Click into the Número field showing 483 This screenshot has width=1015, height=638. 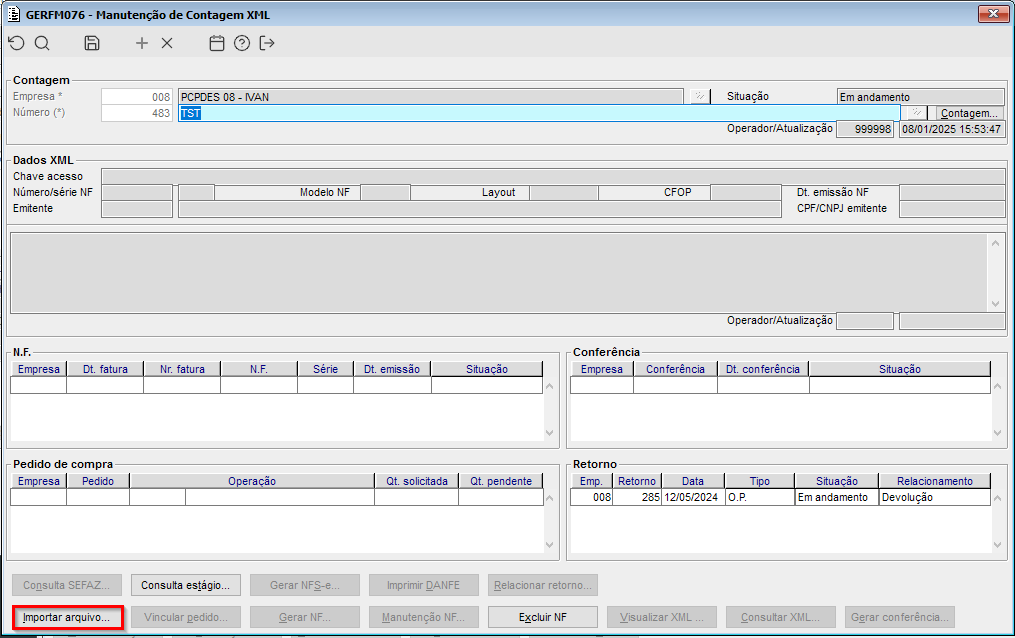click(138, 114)
